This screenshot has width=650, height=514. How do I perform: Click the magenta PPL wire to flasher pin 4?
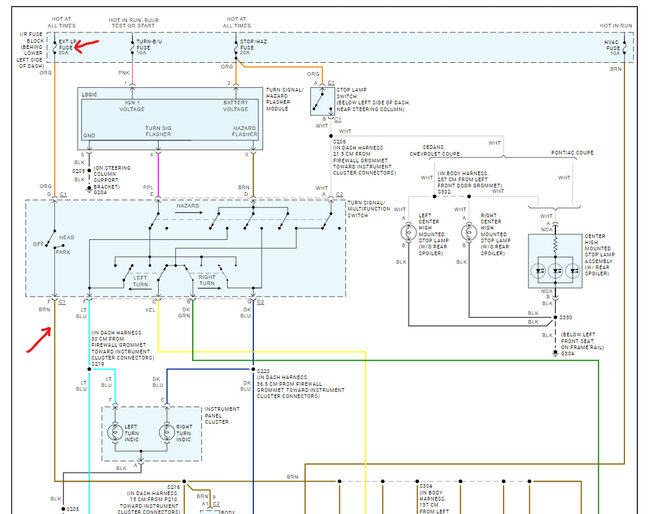pyautogui.click(x=158, y=175)
